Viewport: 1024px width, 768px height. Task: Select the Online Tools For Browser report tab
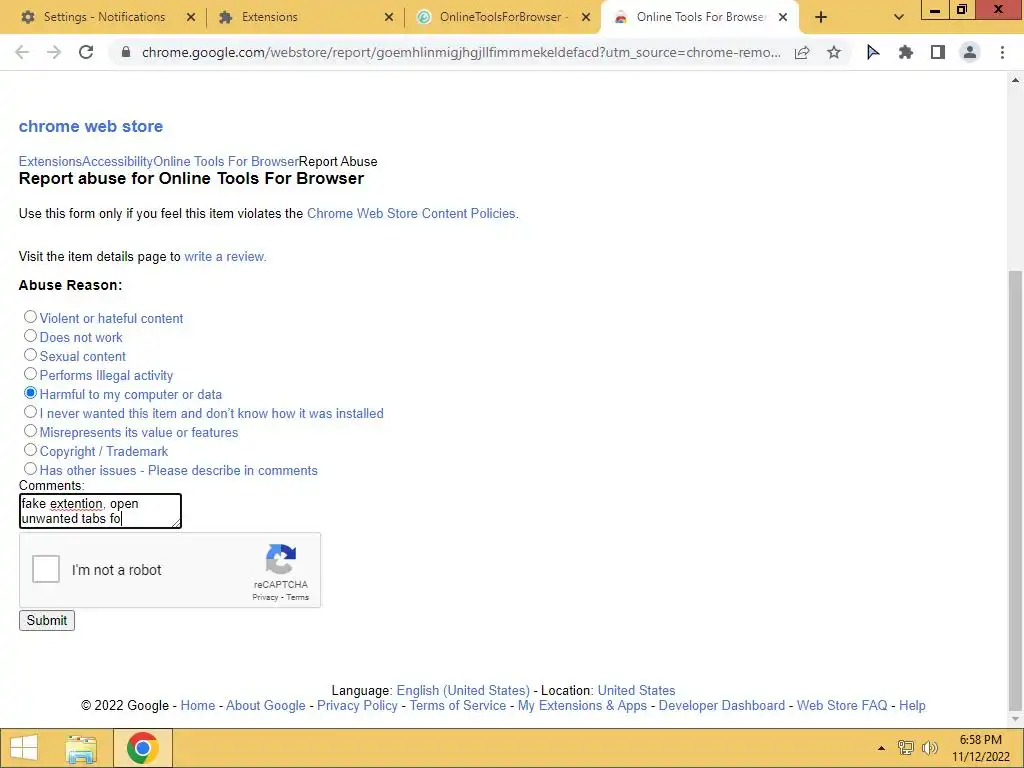(700, 17)
